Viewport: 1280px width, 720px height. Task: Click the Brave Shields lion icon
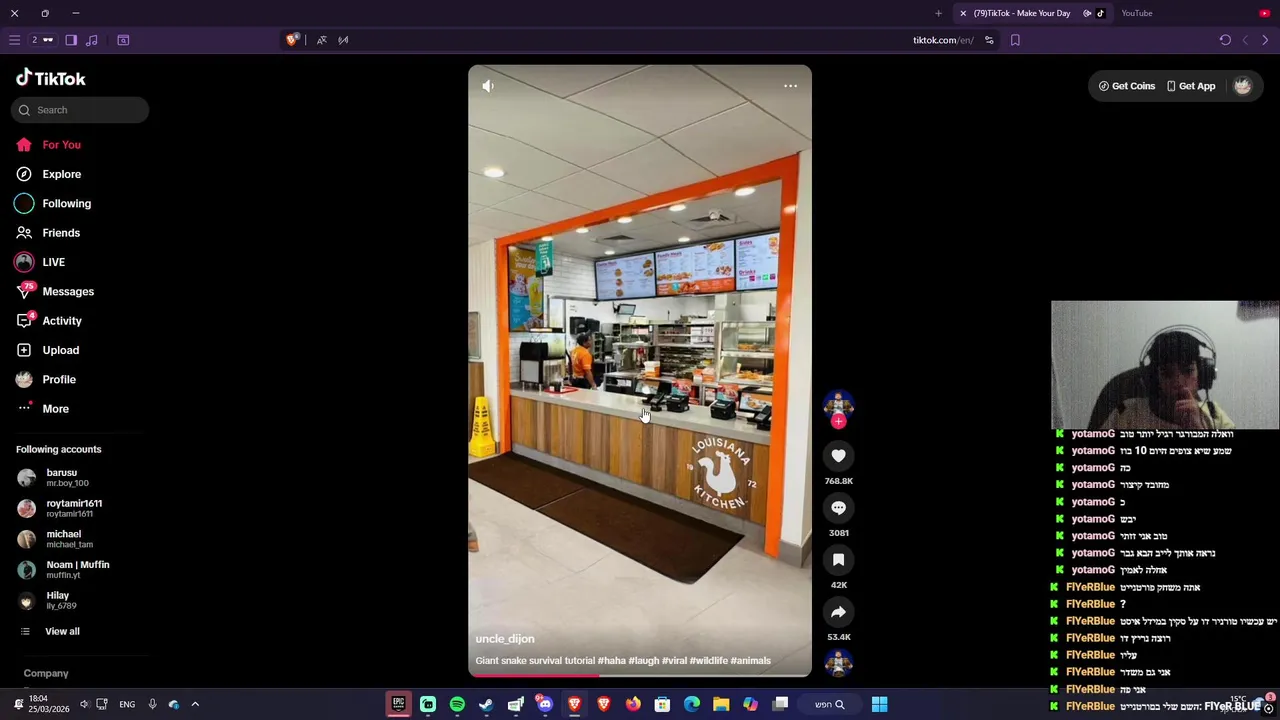coord(292,40)
